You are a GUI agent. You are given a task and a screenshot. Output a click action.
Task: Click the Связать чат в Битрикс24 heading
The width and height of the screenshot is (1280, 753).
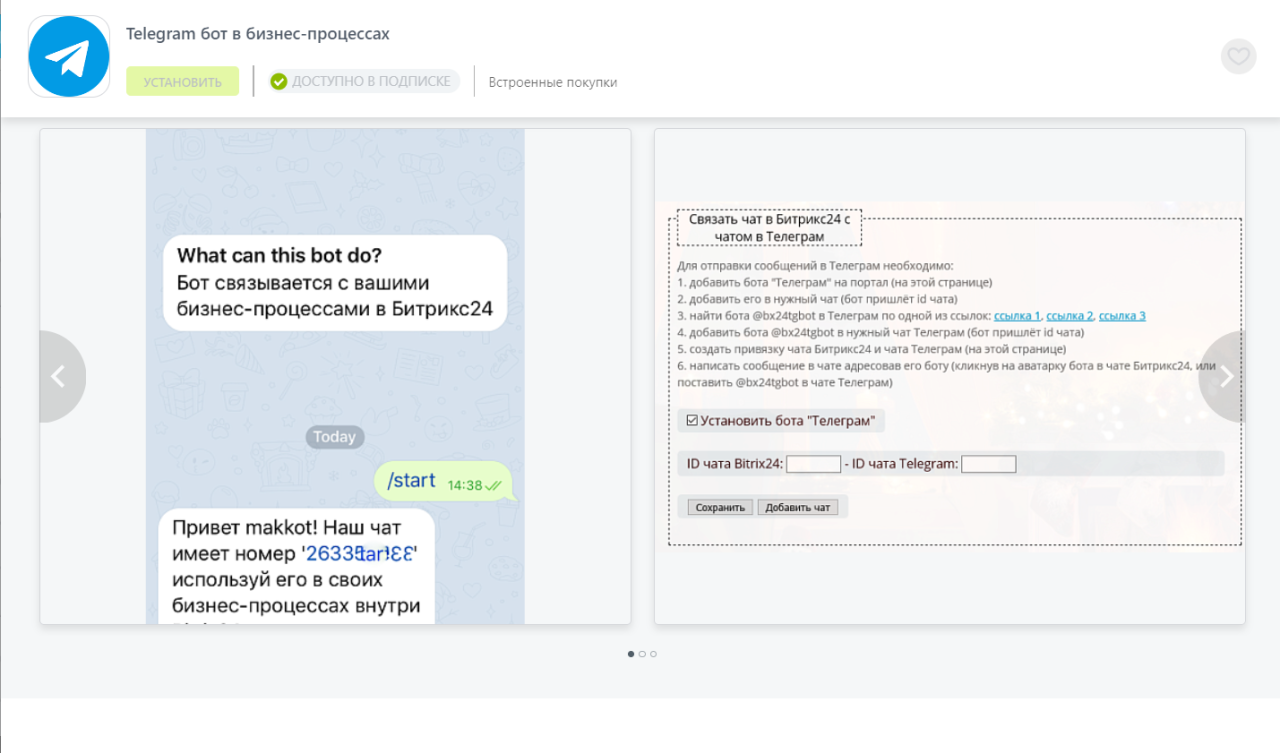pos(769,227)
